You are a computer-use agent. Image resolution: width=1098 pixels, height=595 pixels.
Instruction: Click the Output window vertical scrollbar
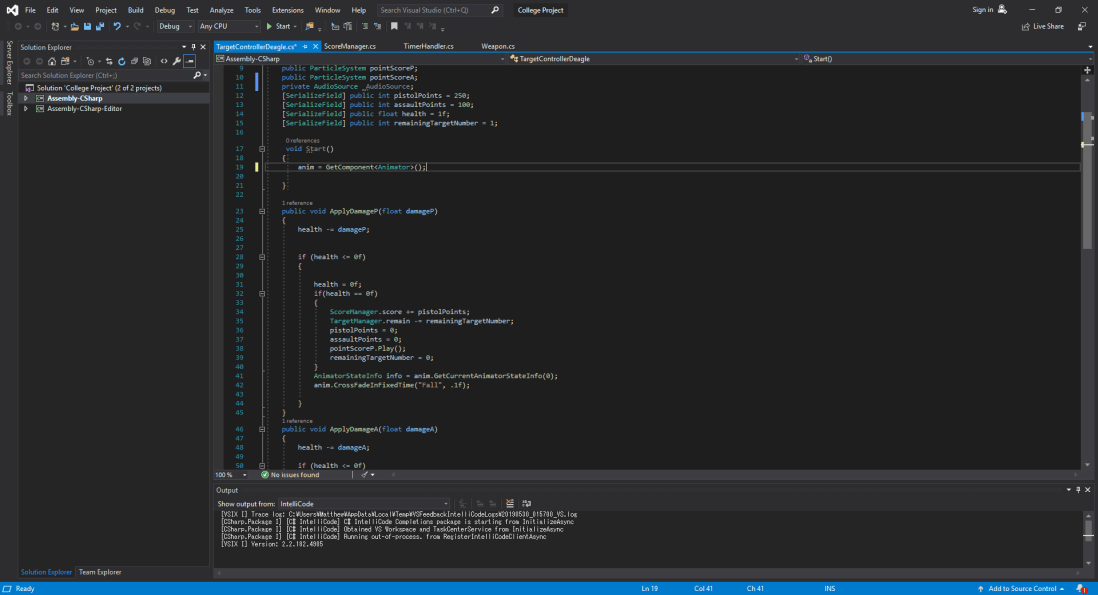click(1087, 539)
